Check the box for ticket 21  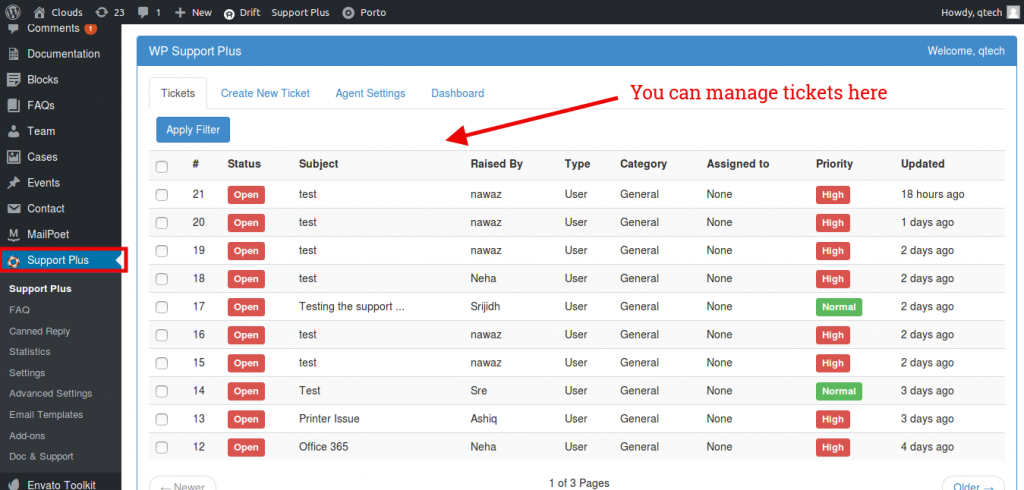point(161,195)
